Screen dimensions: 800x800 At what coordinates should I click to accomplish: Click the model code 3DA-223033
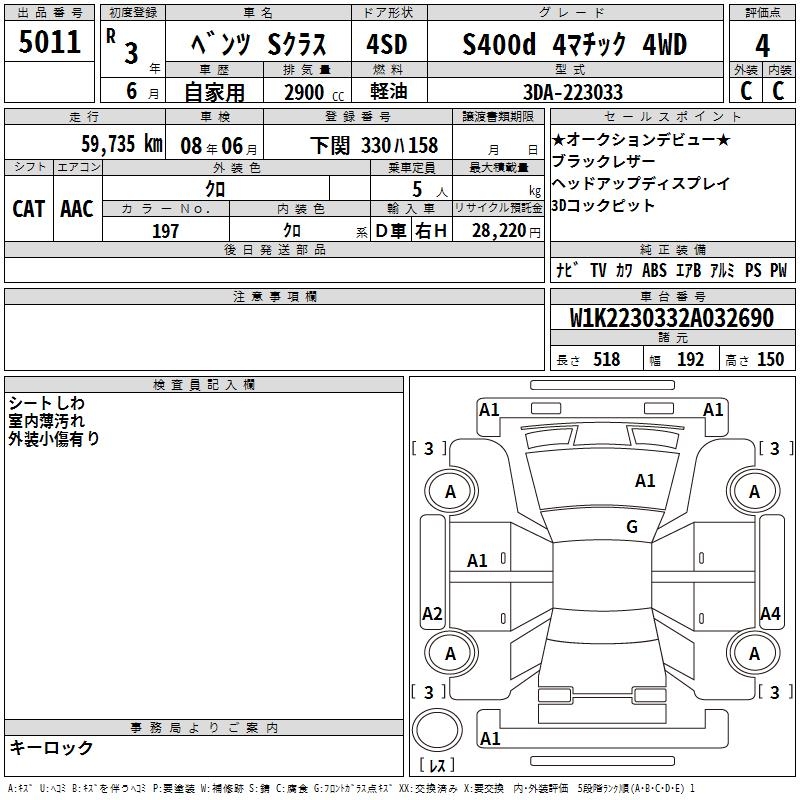(x=573, y=92)
